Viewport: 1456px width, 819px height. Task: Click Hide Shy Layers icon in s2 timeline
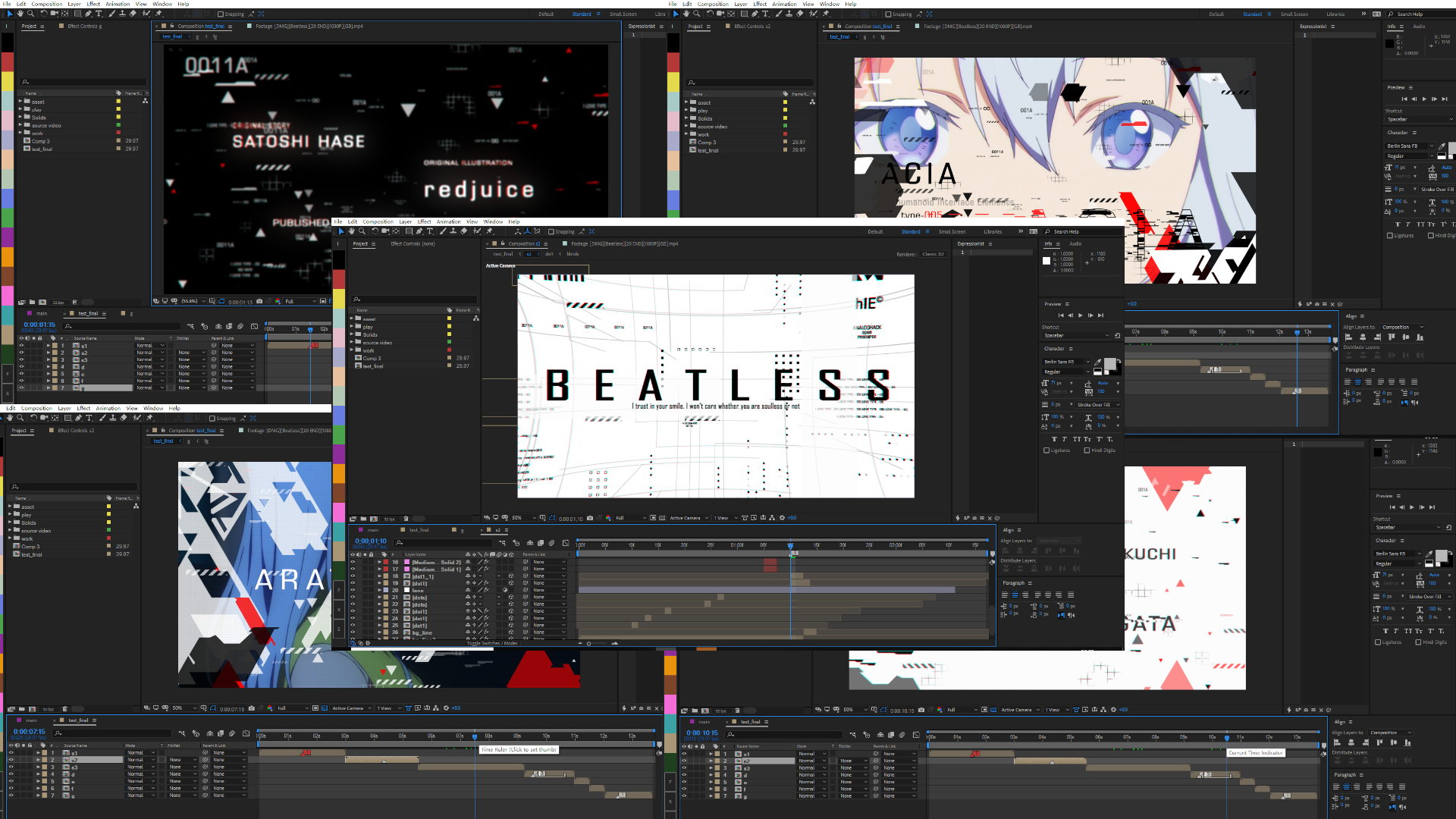[529, 543]
